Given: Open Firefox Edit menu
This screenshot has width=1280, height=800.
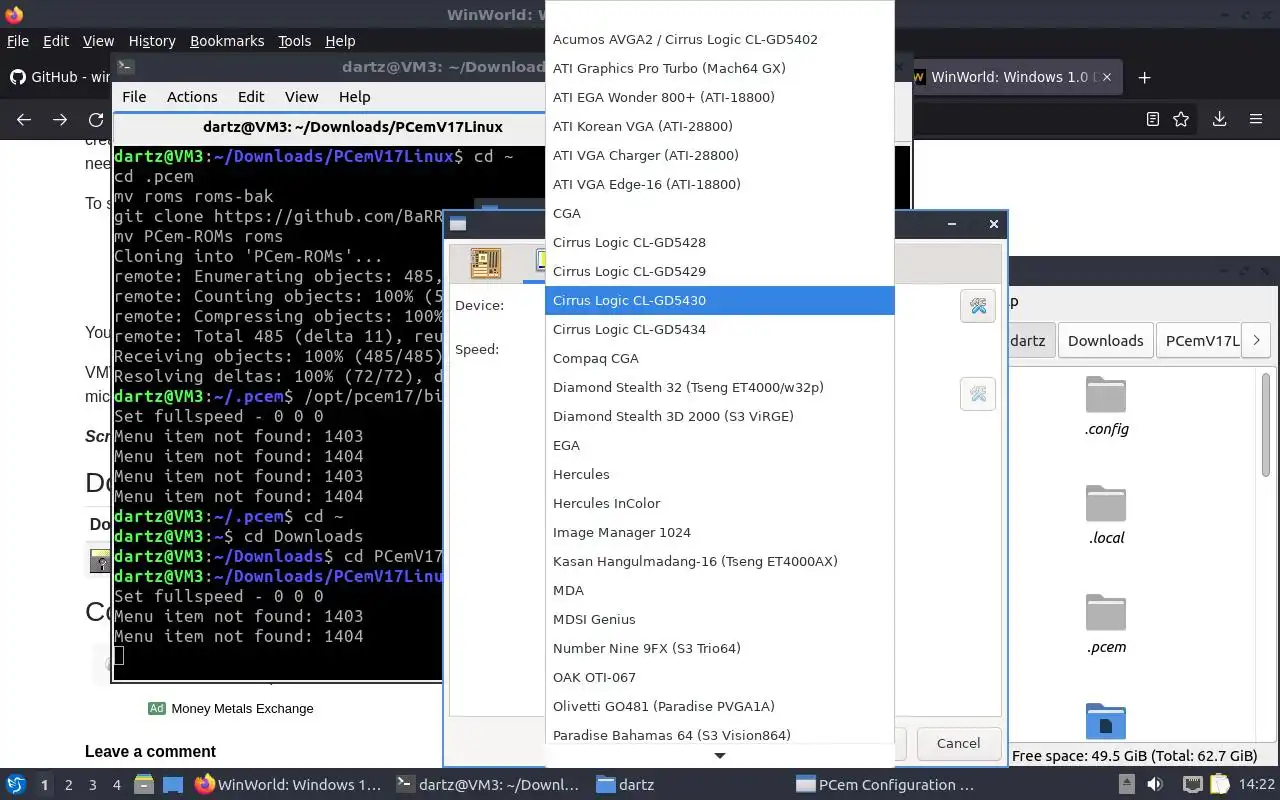Looking at the screenshot, I should point(56,41).
